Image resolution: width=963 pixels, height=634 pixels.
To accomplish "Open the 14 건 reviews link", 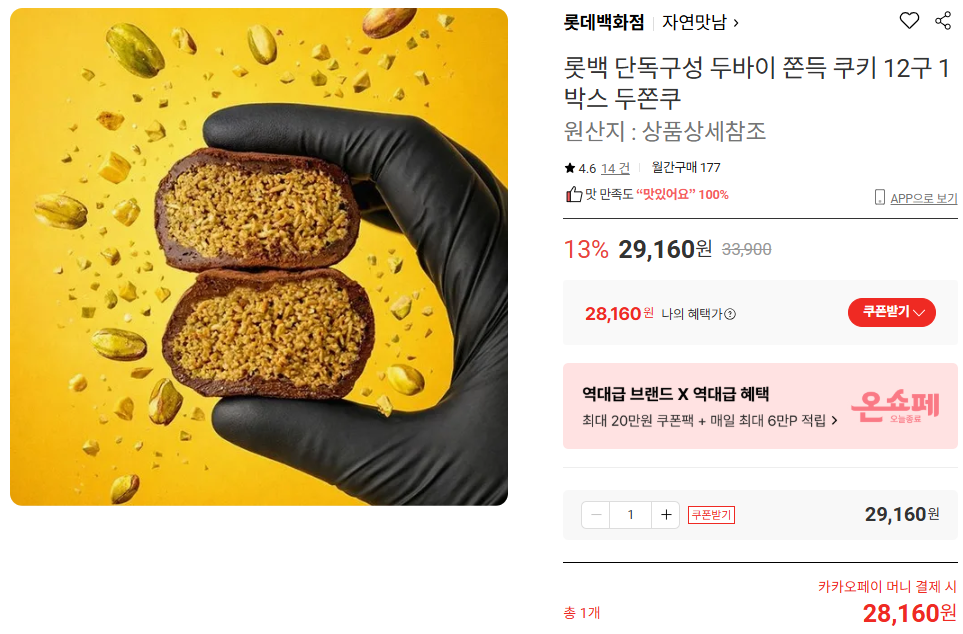I will 615,168.
